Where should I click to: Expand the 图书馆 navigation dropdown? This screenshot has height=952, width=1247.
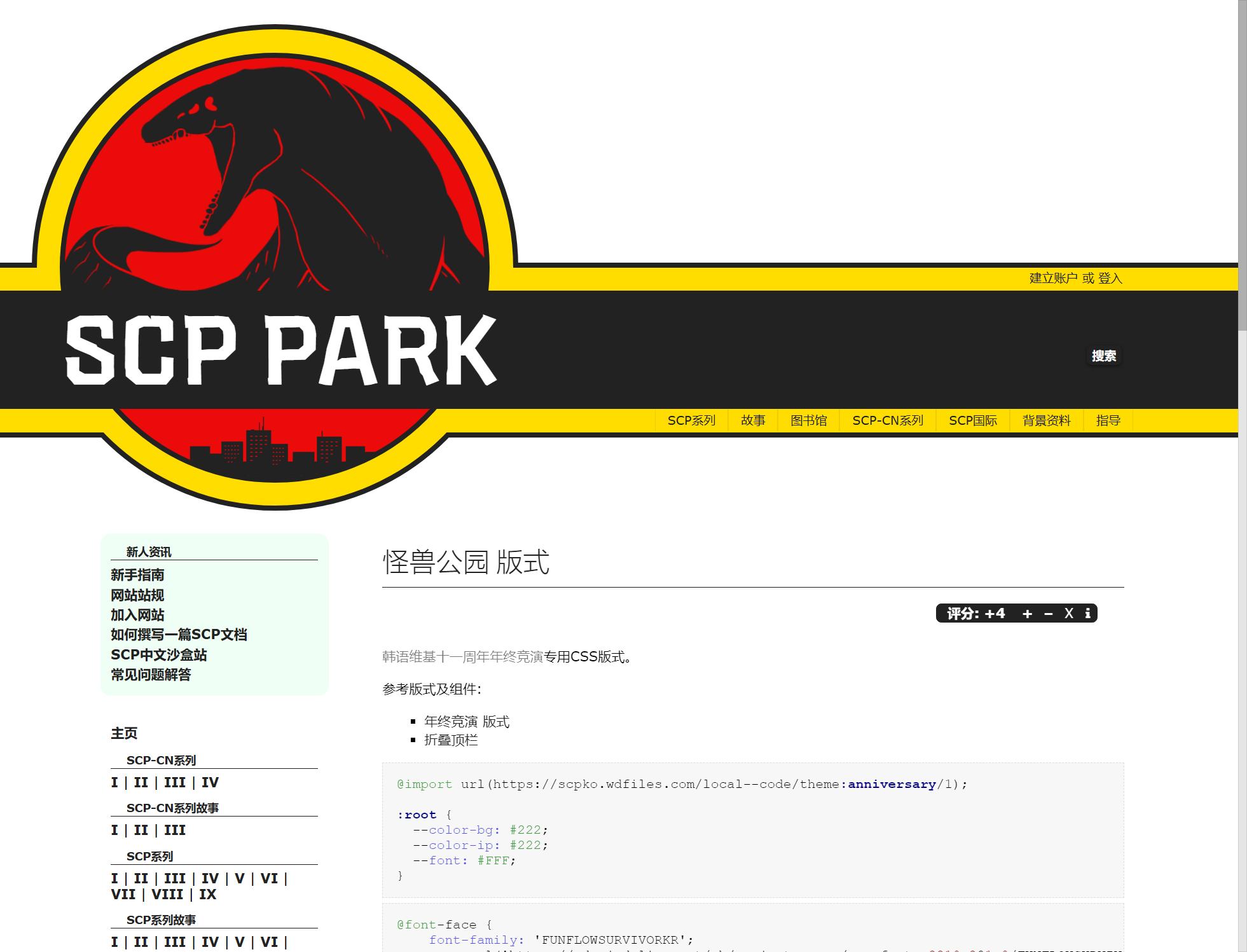(x=808, y=420)
